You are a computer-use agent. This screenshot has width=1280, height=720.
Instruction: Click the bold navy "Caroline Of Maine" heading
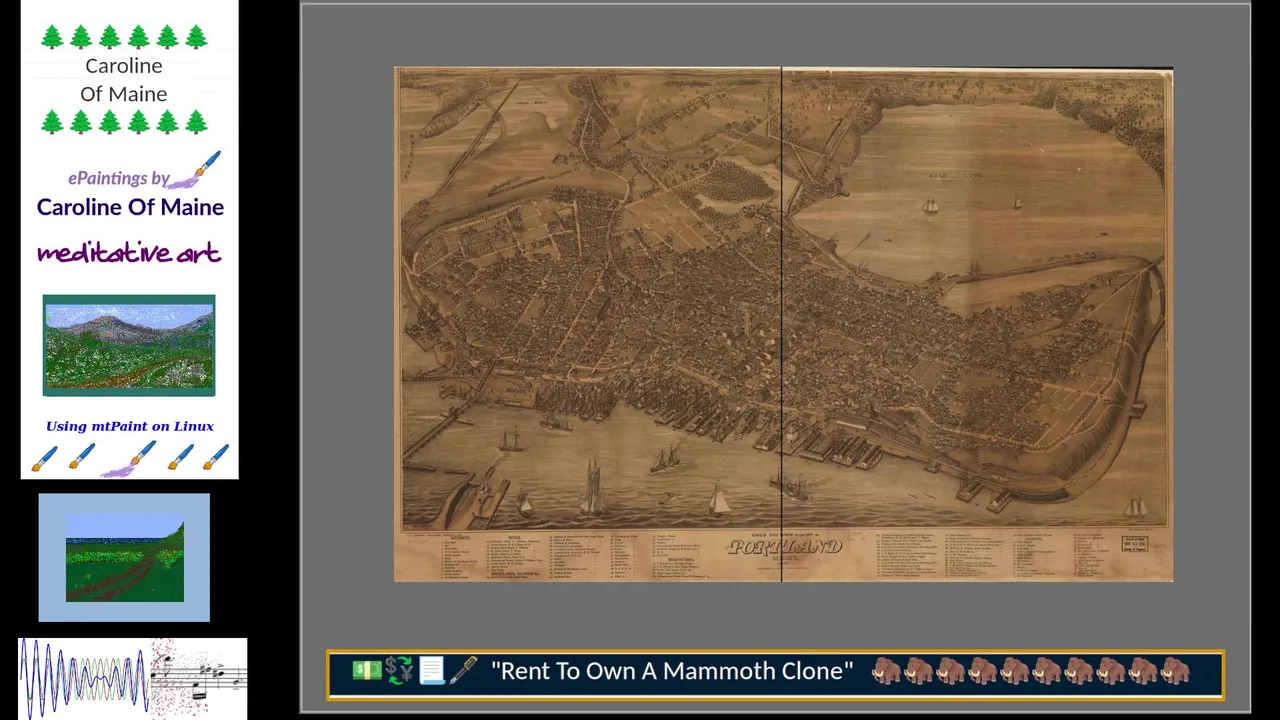[x=130, y=207]
